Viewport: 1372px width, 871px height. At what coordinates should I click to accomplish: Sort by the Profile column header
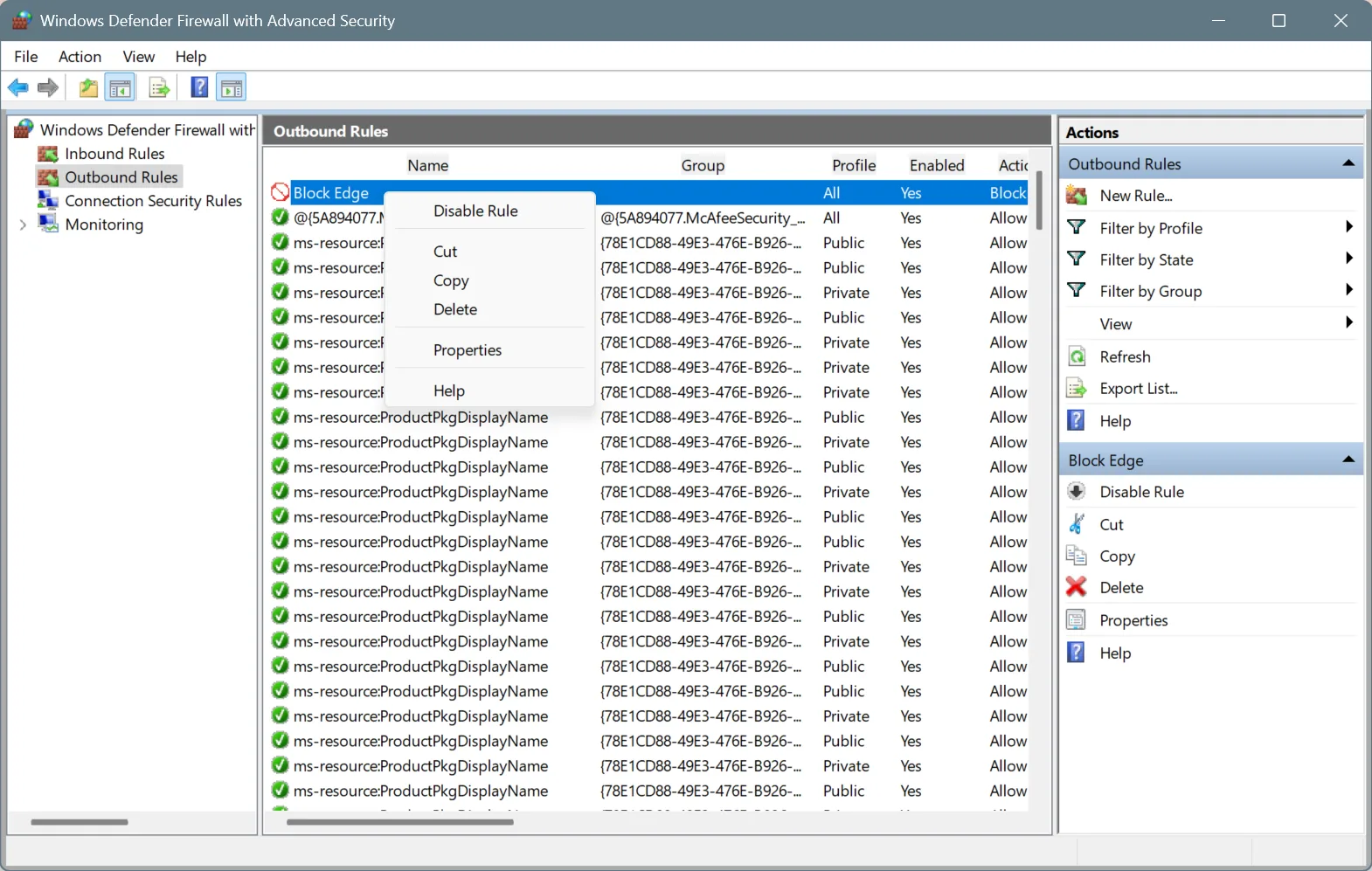tap(854, 165)
